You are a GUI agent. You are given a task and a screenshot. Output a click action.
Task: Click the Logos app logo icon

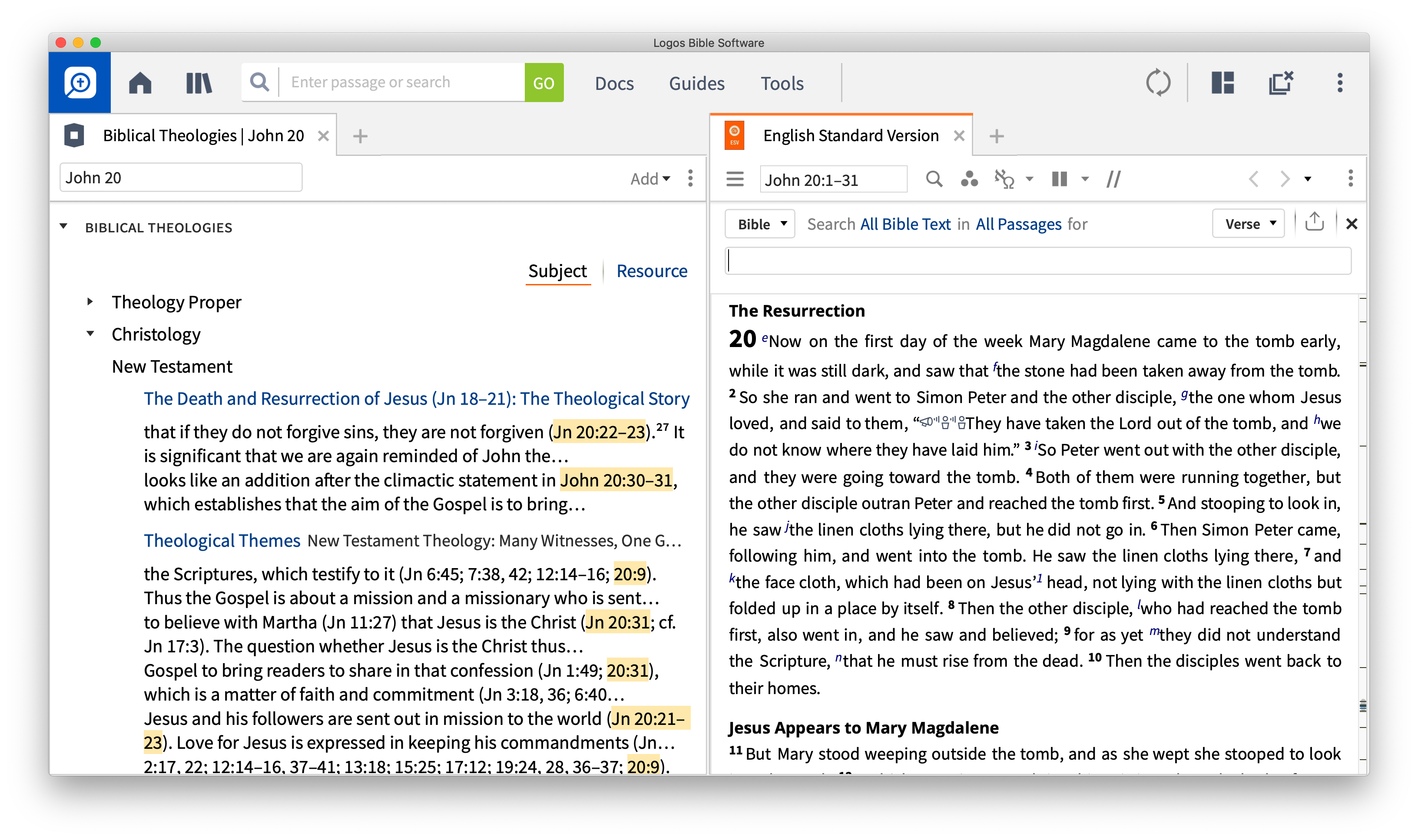point(79,83)
